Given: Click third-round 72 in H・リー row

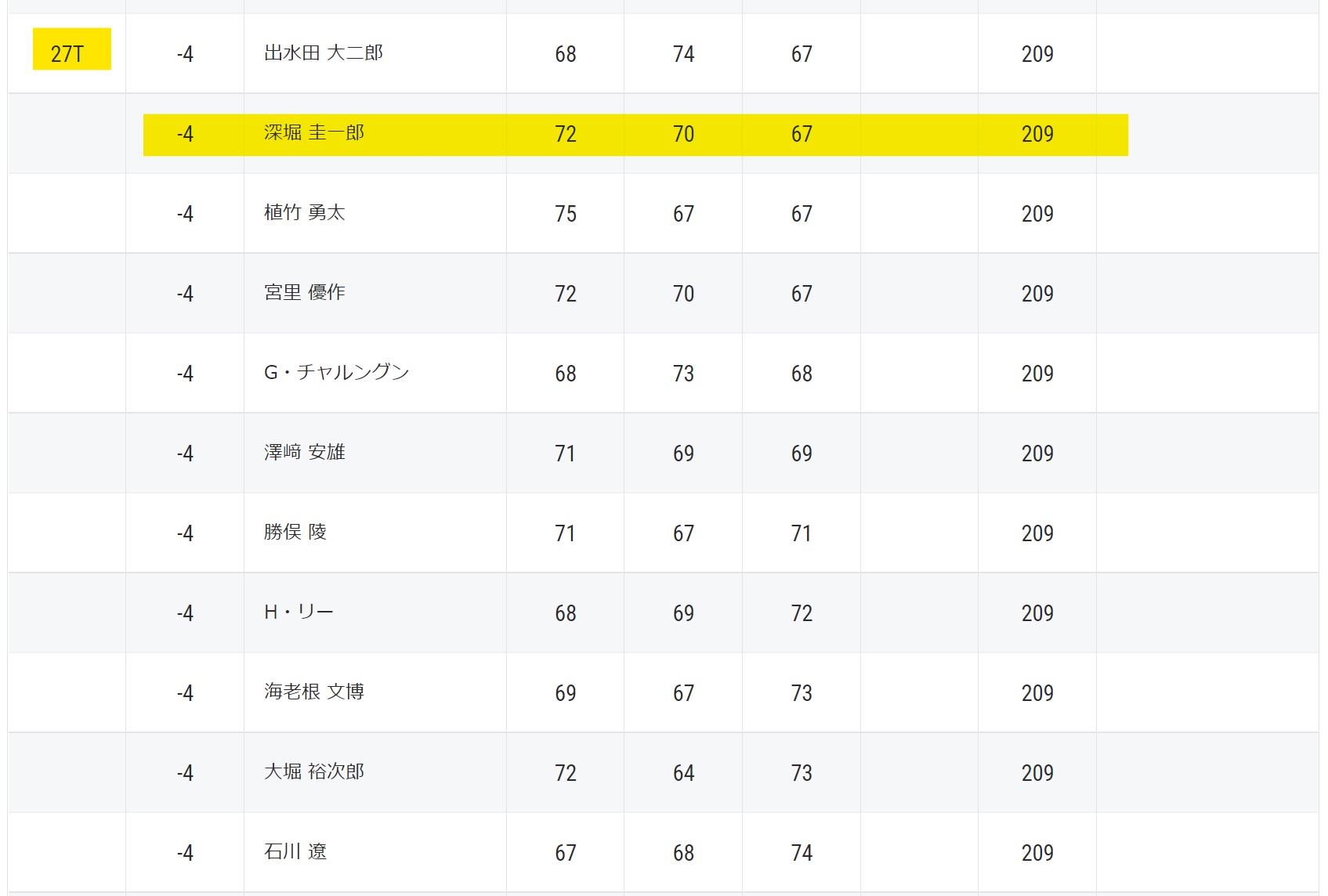Looking at the screenshot, I should (802, 613).
